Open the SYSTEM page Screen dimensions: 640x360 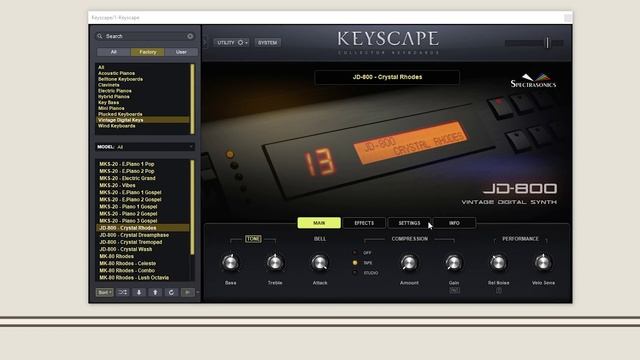click(267, 42)
